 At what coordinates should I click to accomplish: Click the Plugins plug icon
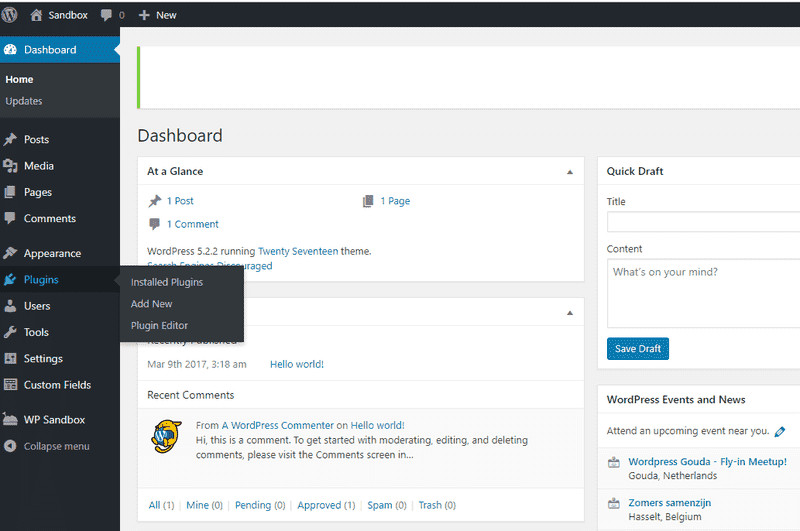point(10,280)
